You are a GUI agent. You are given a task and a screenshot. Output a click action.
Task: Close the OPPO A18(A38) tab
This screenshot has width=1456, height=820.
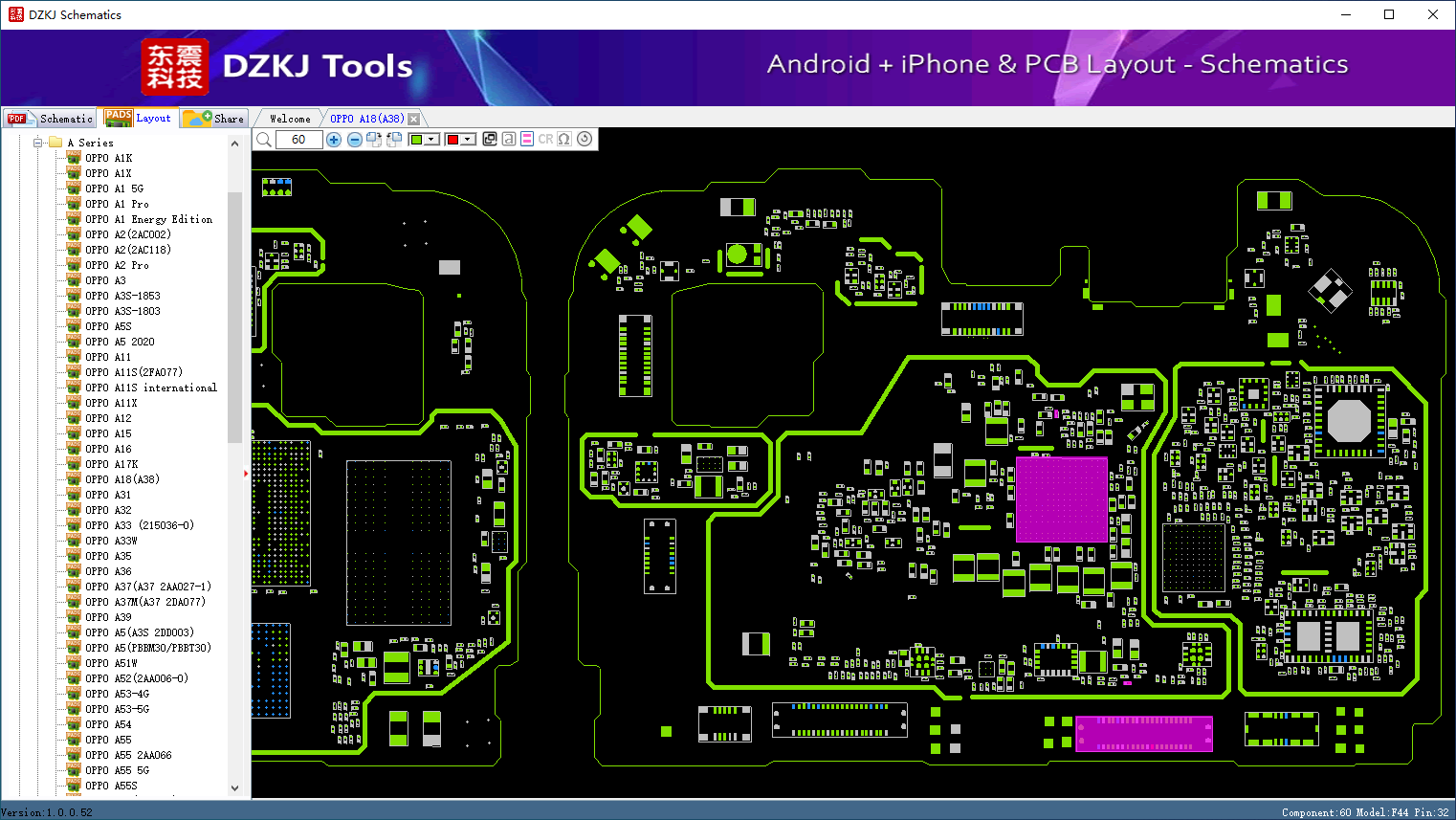(414, 119)
